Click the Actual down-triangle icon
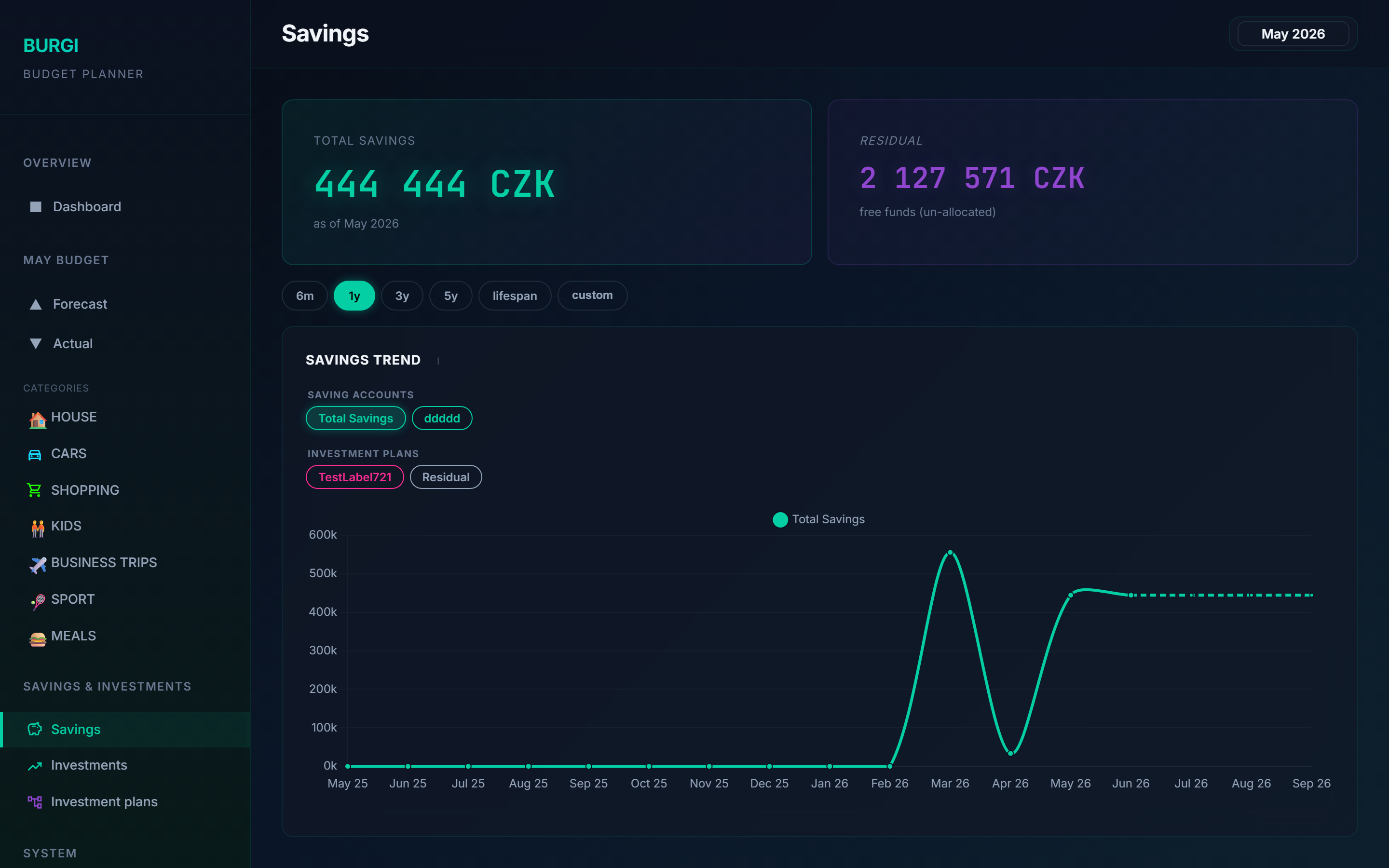This screenshot has height=868, width=1389. click(36, 344)
